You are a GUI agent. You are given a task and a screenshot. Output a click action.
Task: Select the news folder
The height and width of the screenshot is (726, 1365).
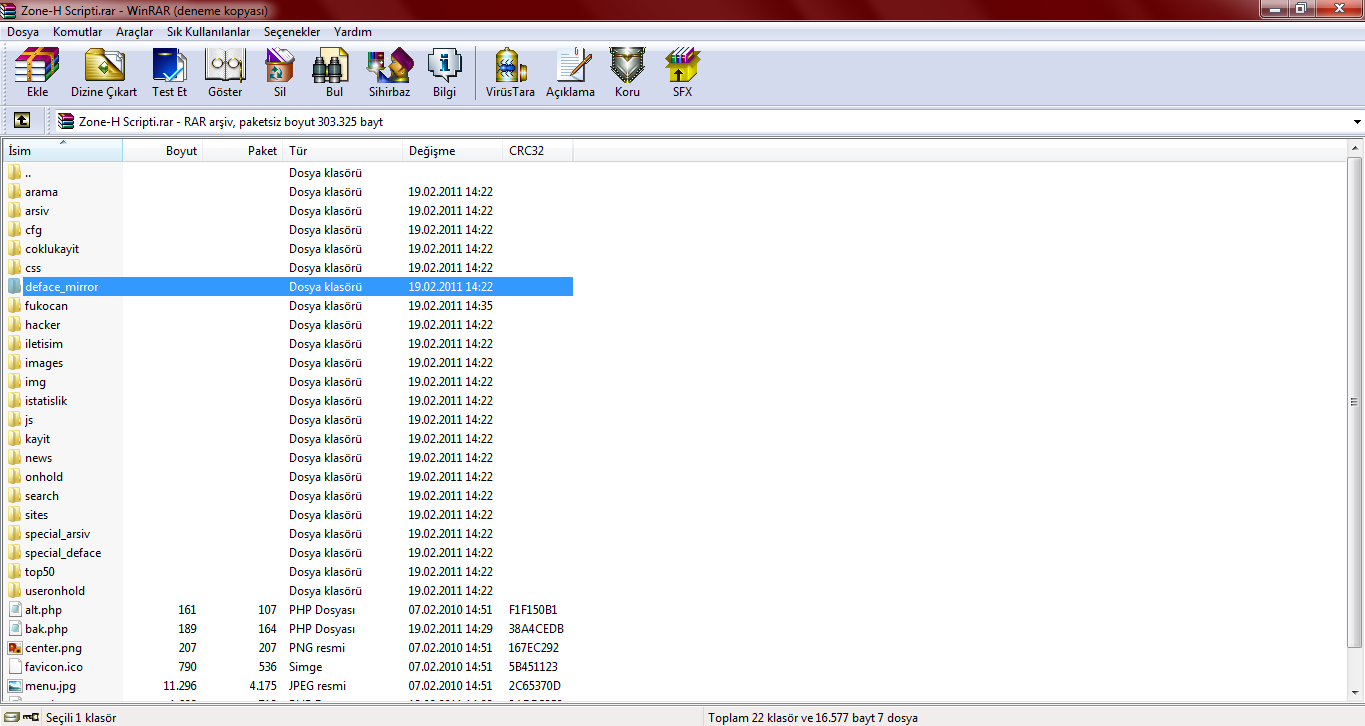click(x=39, y=458)
